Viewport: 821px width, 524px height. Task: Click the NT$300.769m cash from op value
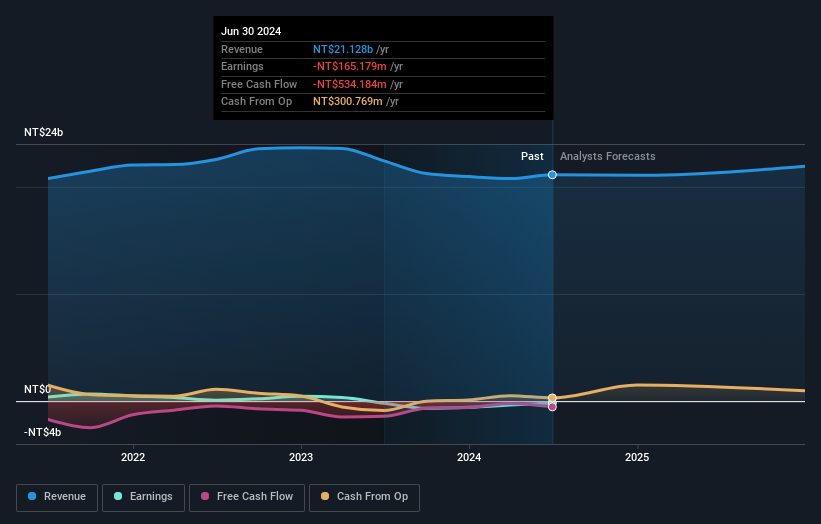pyautogui.click(x=348, y=102)
